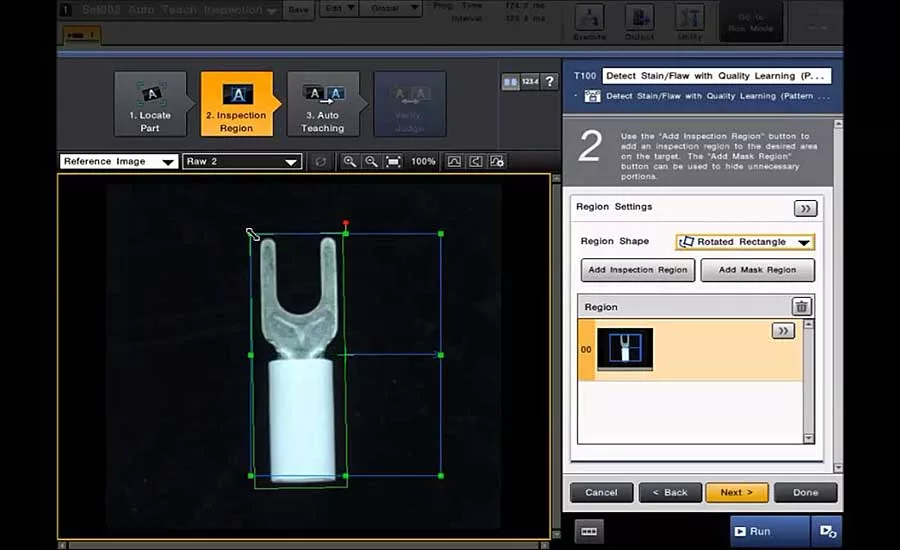Click Add Inspection Region button
The image size is (900, 550).
pyautogui.click(x=638, y=270)
